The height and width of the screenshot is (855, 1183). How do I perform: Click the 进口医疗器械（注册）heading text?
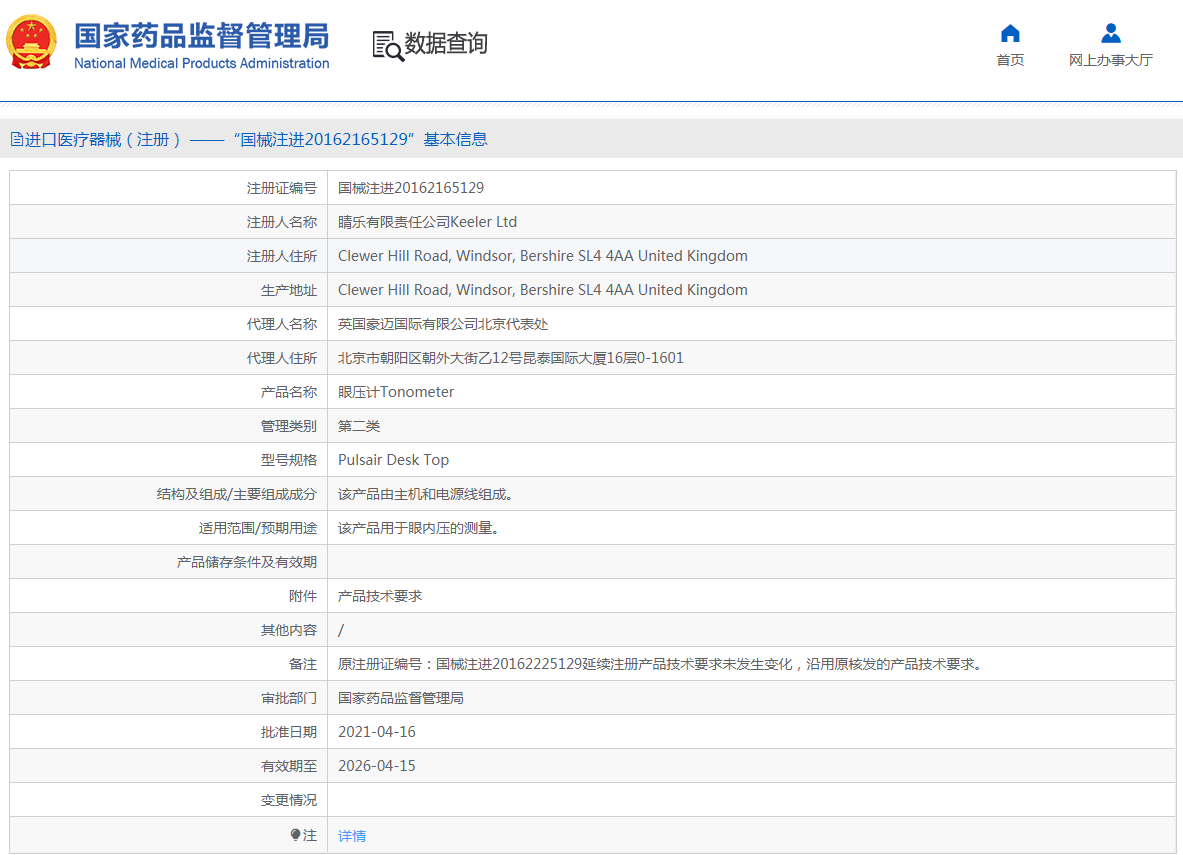click(x=103, y=140)
